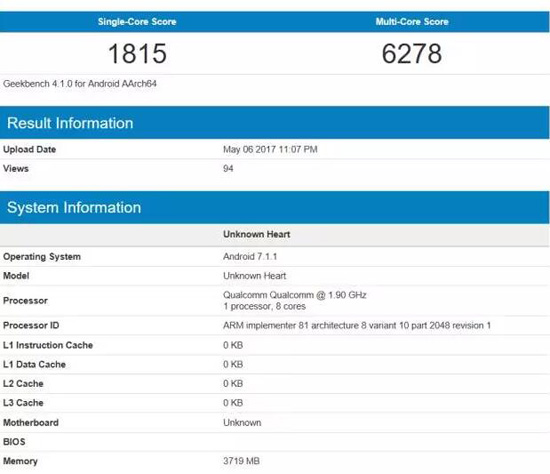Click the System Information section header
Screen dimensions: 550x474
74,207
